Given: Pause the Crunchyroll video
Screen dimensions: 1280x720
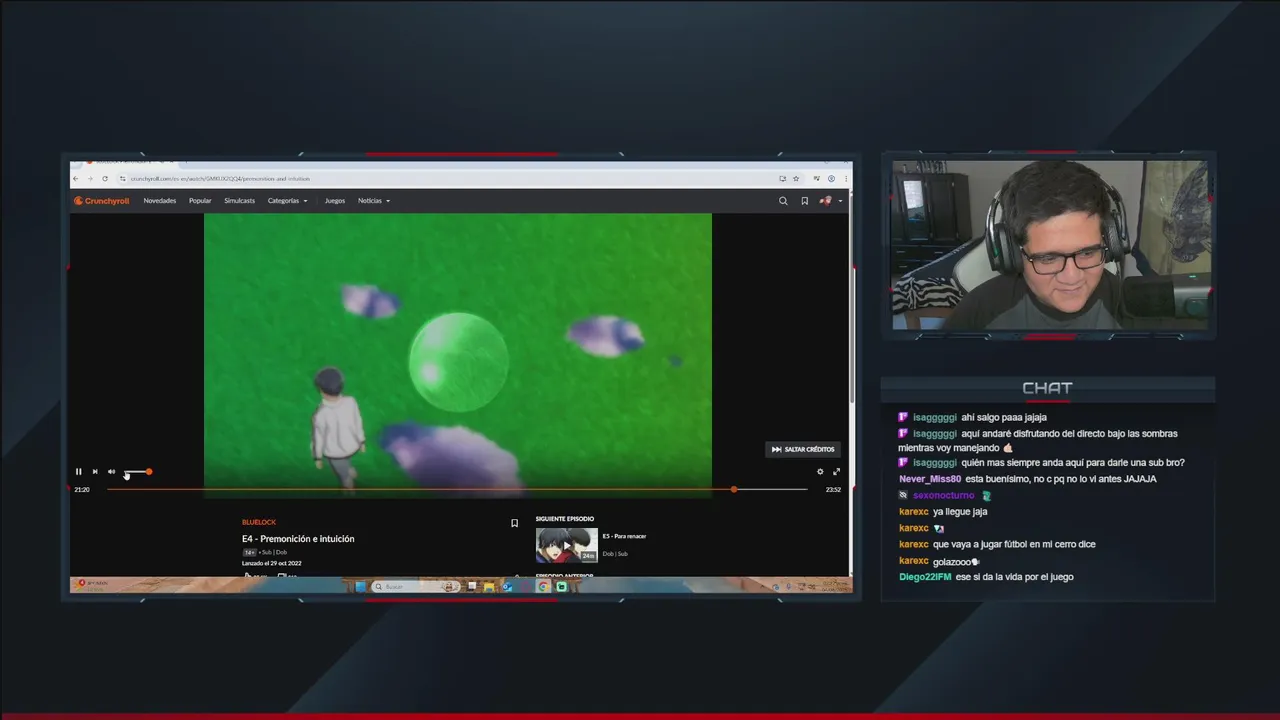Looking at the screenshot, I should (x=78, y=472).
